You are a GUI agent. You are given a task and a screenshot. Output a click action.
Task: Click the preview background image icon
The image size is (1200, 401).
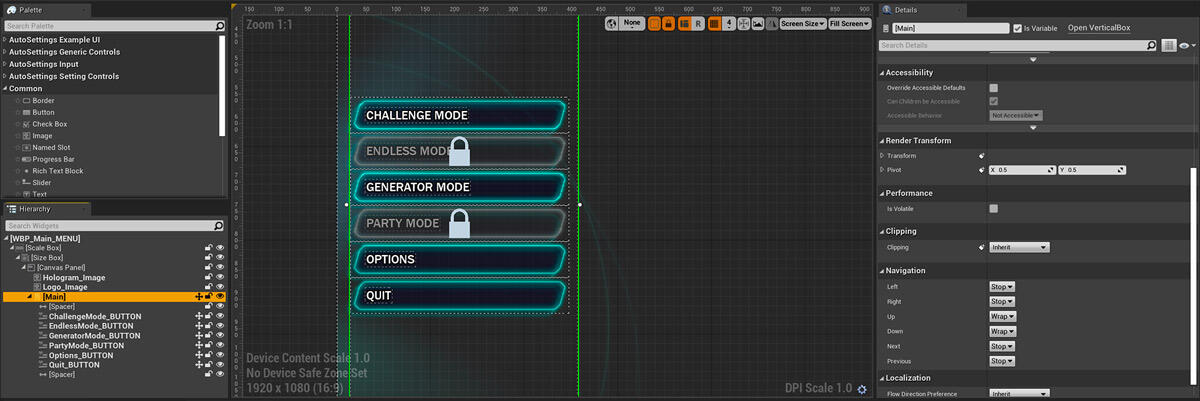pyautogui.click(x=759, y=23)
